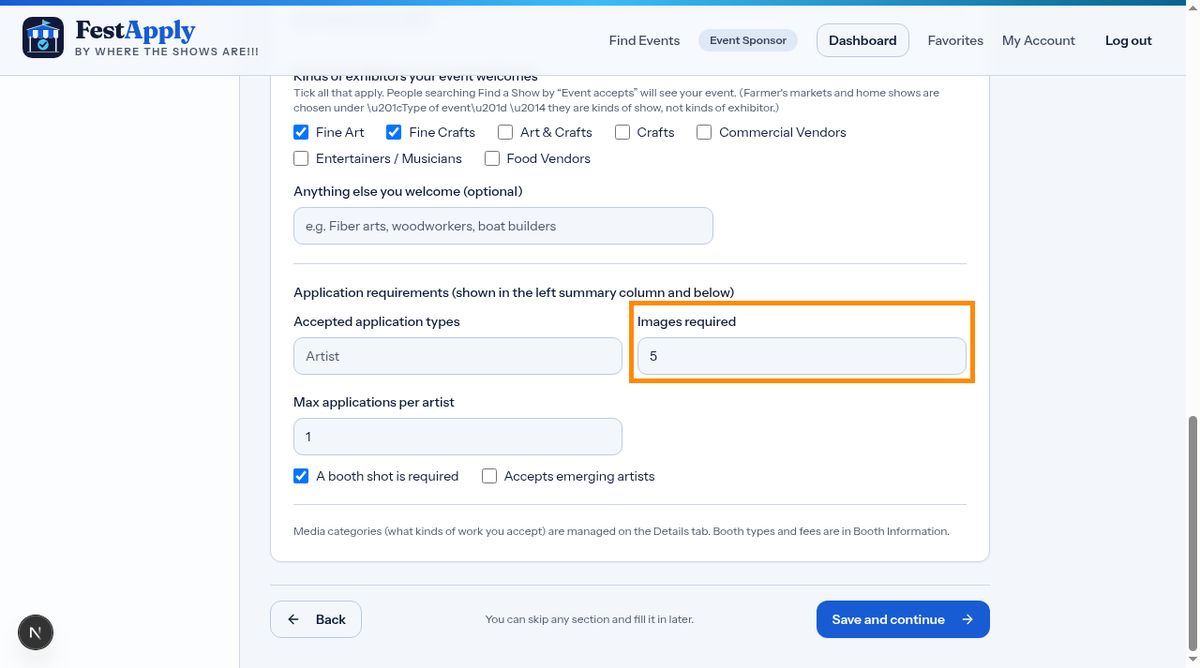
Task: Click the 'Media categories' footnote text
Action: coord(621,531)
